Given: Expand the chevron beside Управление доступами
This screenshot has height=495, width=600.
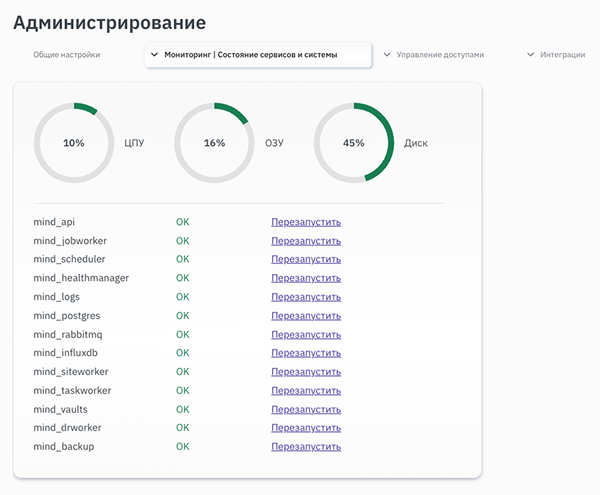Looking at the screenshot, I should pos(387,55).
